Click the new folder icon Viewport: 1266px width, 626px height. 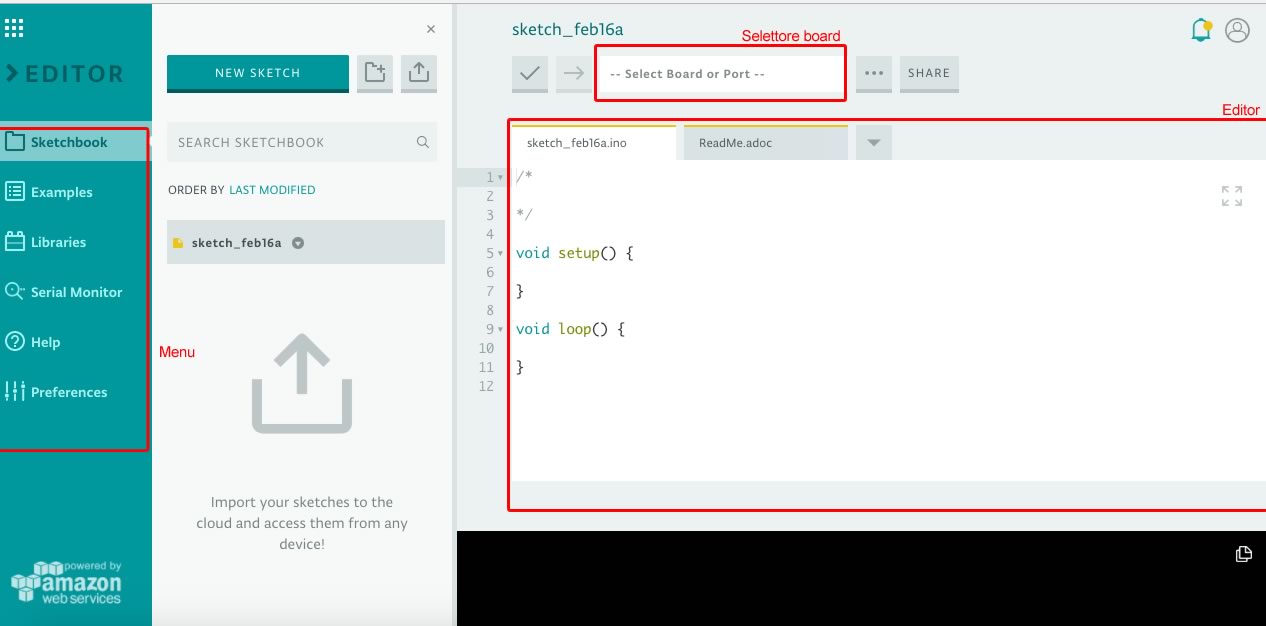pos(375,73)
